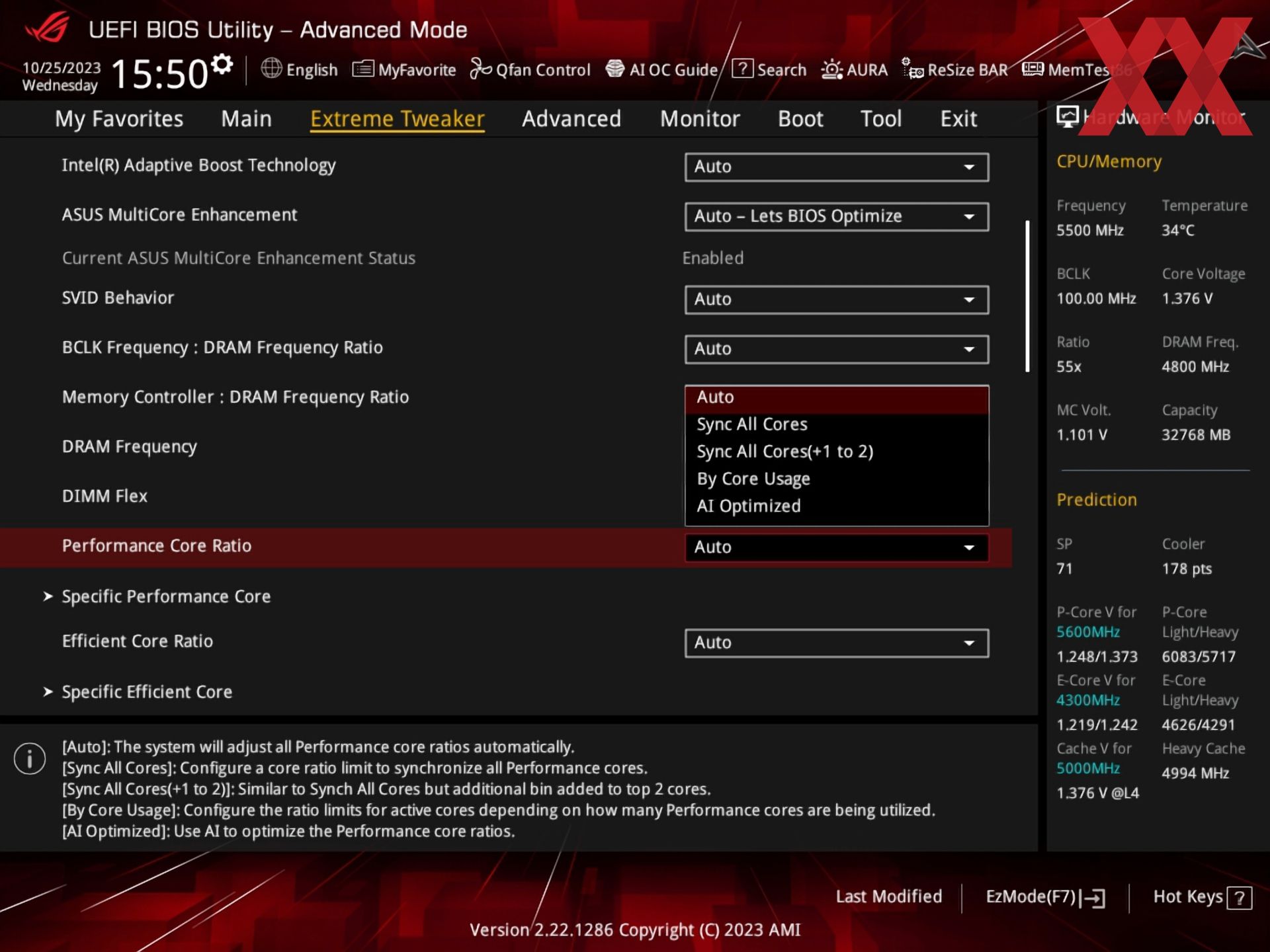This screenshot has height=952, width=1270.
Task: Open Intel Adaptive Boost Technology dropdown
Action: (x=837, y=167)
